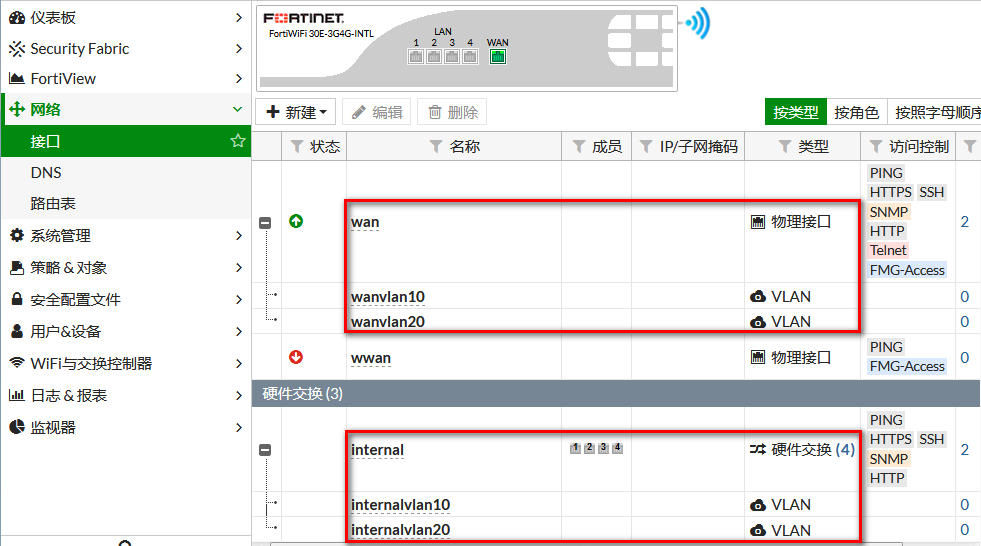Switch to 按类型 grouping

point(795,112)
